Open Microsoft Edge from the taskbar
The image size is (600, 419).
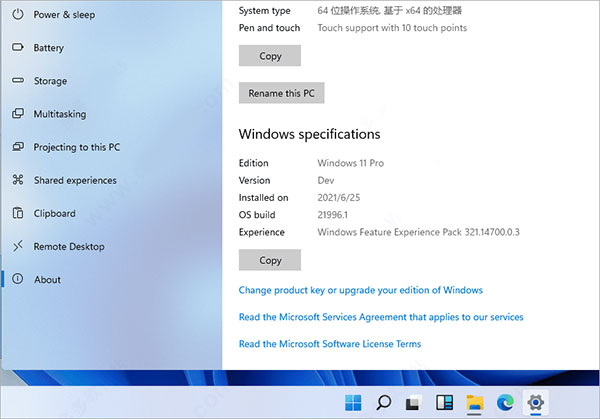point(504,403)
